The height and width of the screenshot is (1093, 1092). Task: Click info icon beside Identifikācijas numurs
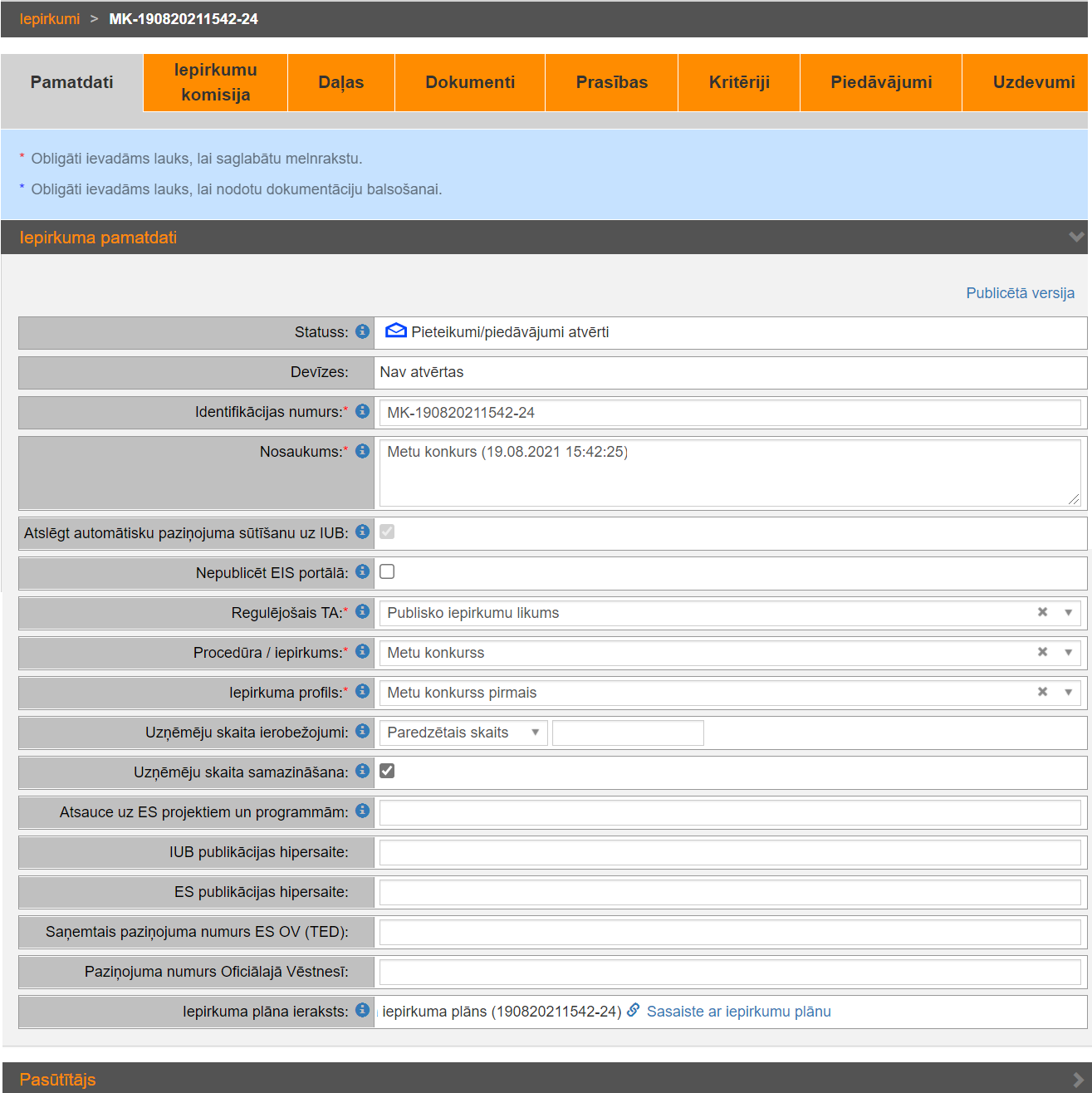coord(362,411)
